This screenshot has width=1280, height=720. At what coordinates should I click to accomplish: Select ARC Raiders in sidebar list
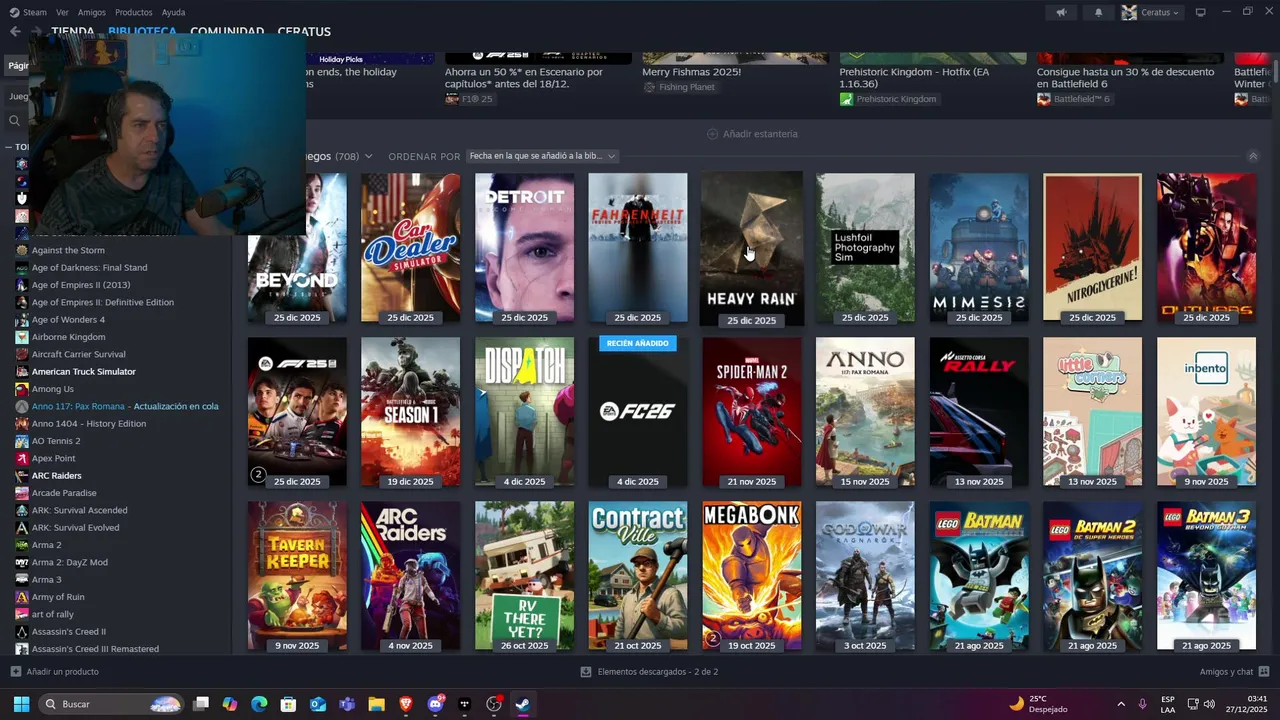point(56,475)
